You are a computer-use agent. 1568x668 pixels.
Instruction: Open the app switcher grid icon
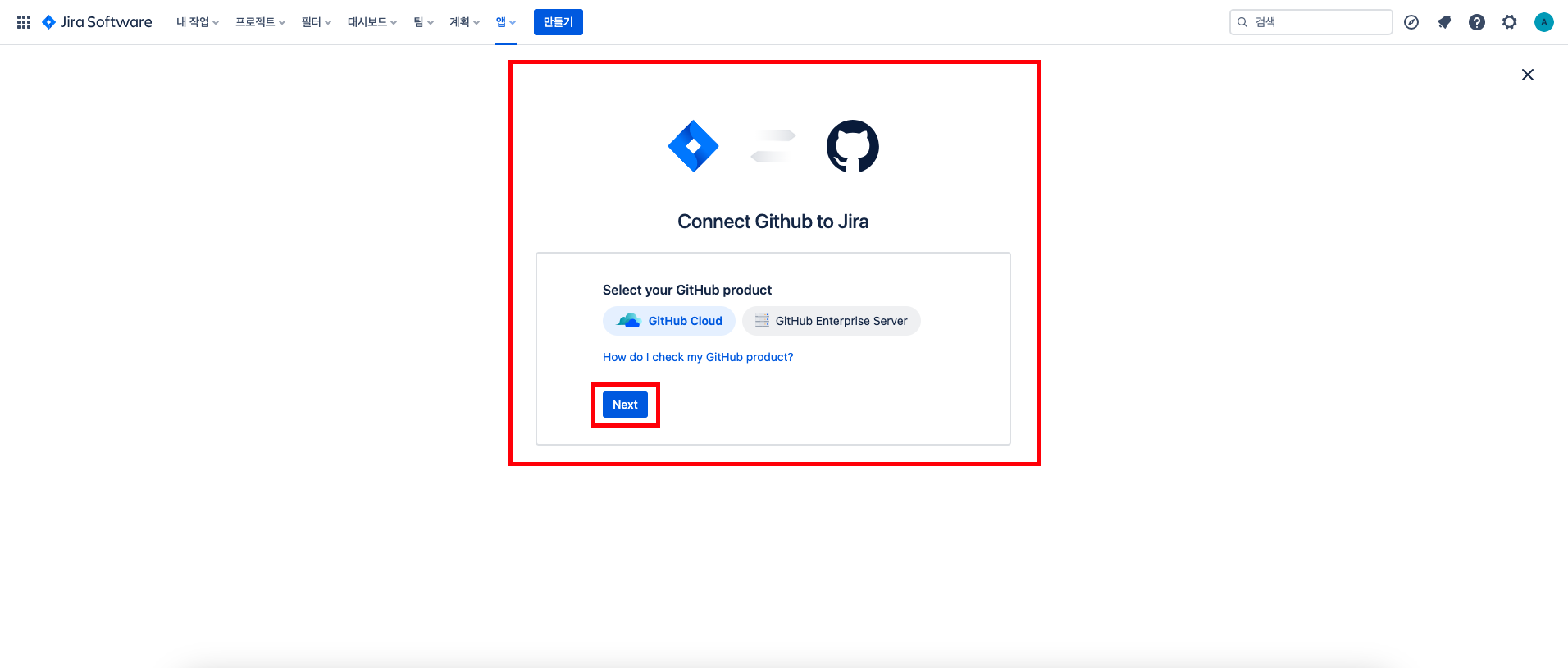(24, 22)
